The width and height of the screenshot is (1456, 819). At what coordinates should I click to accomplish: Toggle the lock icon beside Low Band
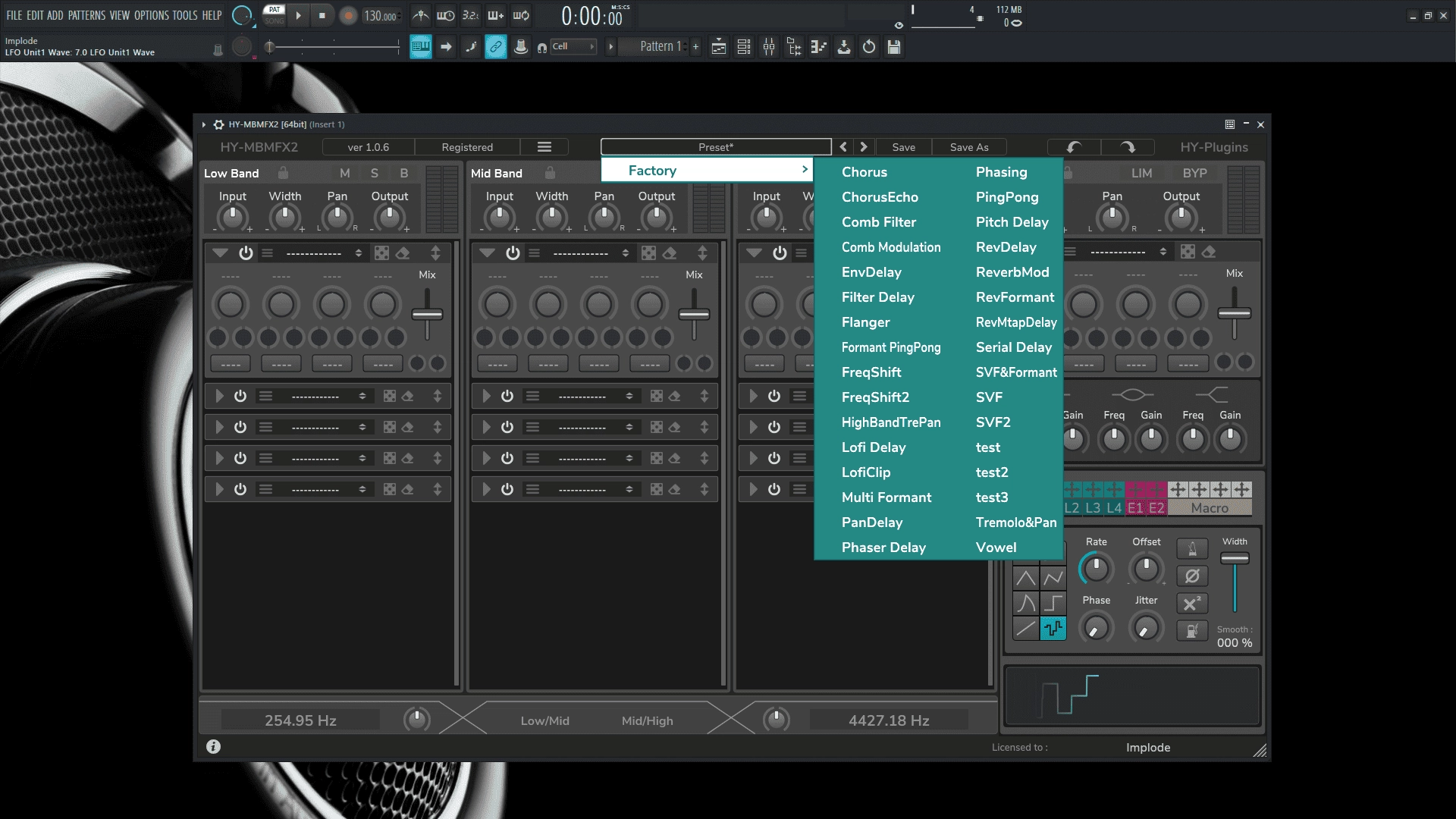pos(283,172)
